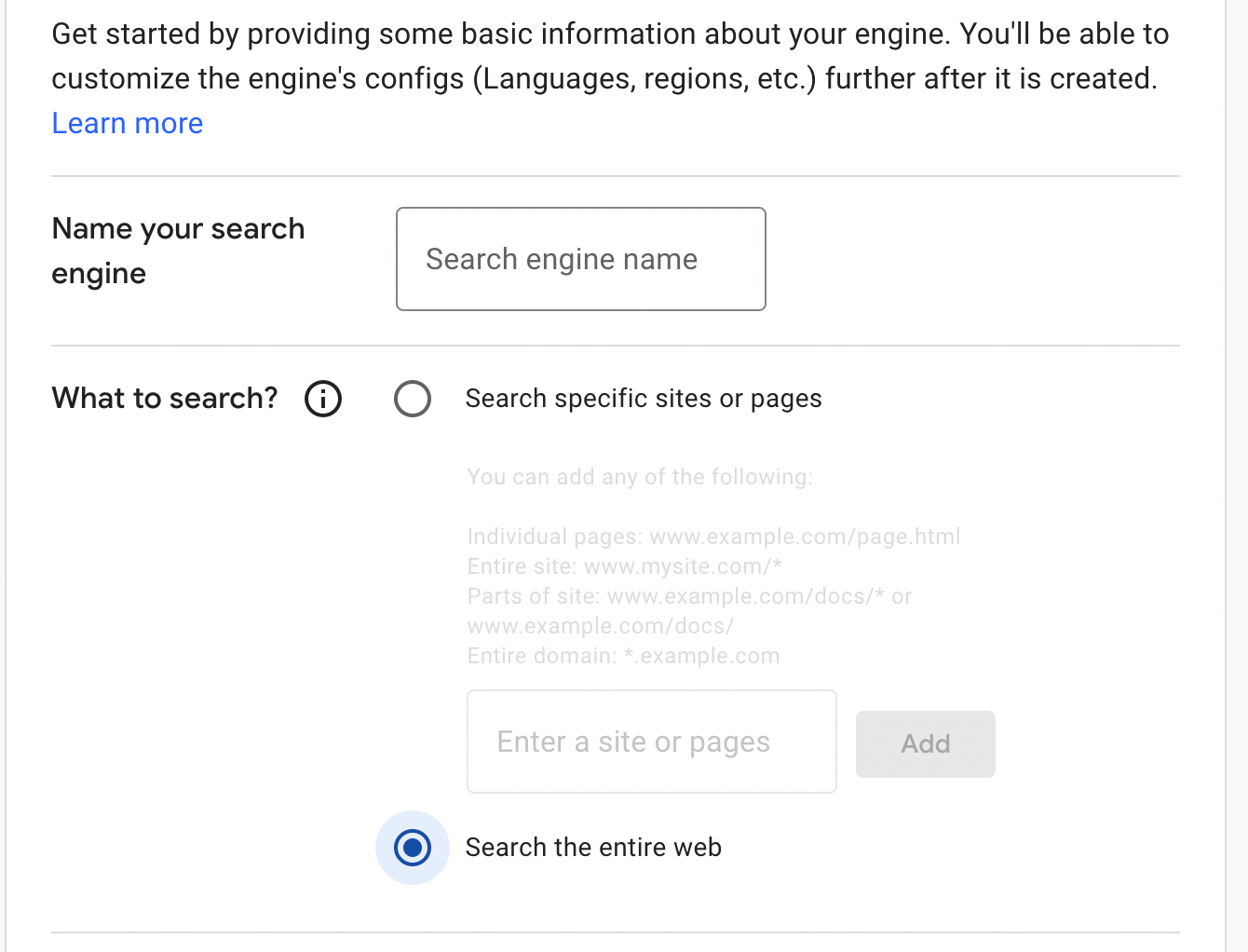The width and height of the screenshot is (1248, 952).
Task: Click the Enter a site or pages field
Action: click(651, 741)
